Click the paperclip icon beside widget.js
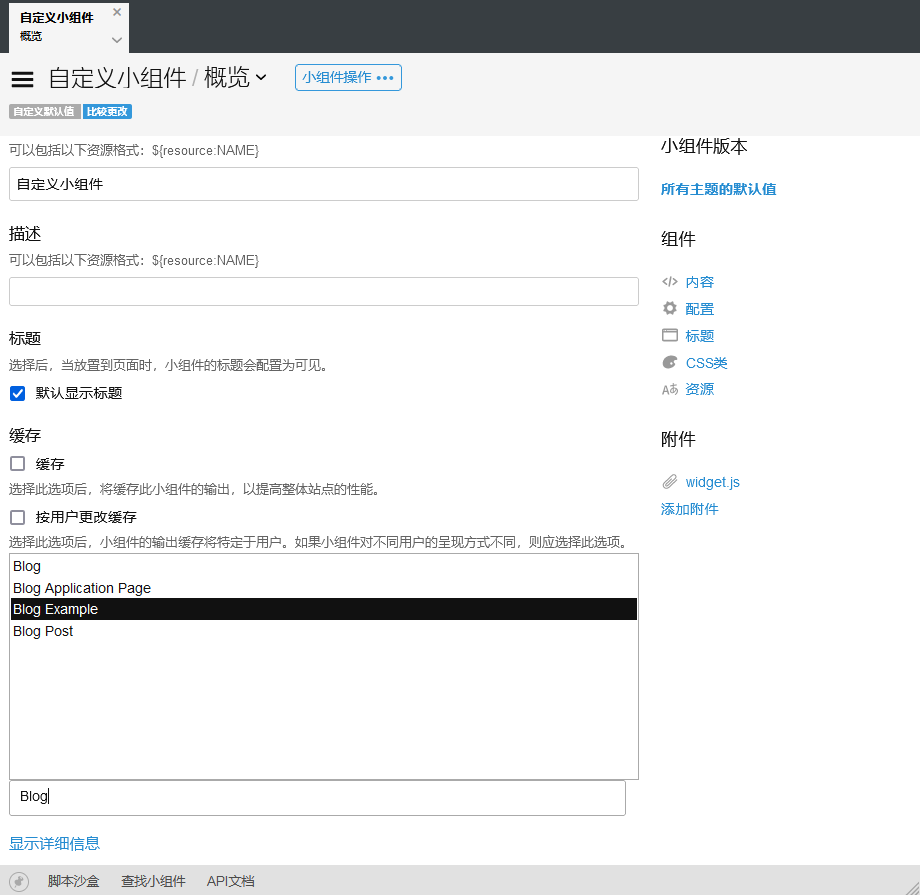This screenshot has height=895, width=920. coord(670,482)
